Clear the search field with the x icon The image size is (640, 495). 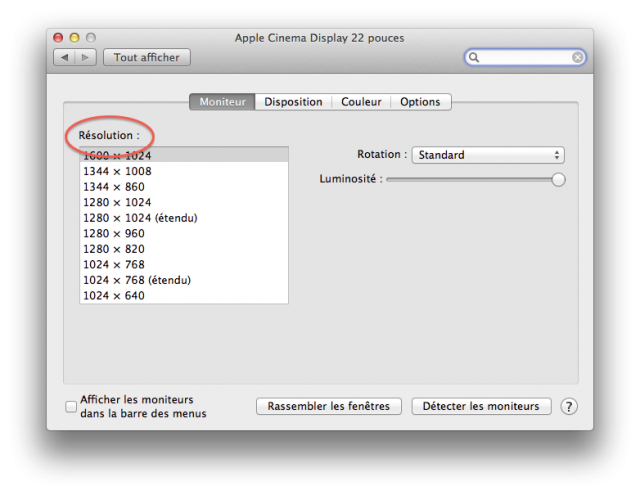[x=577, y=58]
